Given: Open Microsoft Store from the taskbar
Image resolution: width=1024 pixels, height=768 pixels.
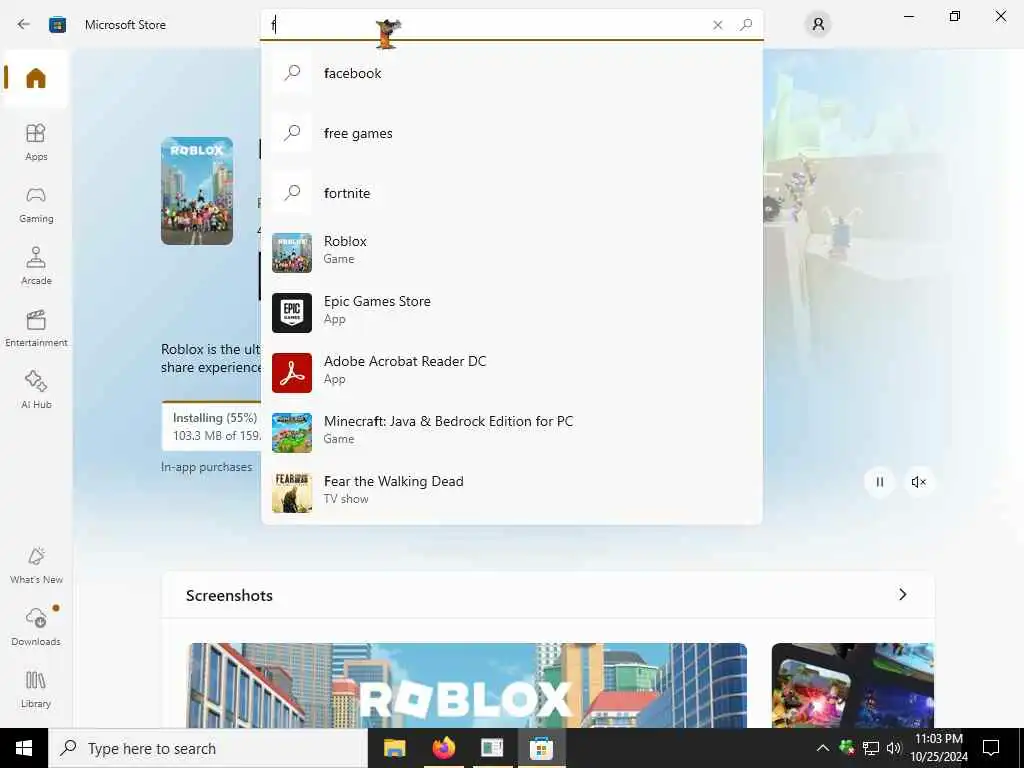Looking at the screenshot, I should [x=541, y=748].
